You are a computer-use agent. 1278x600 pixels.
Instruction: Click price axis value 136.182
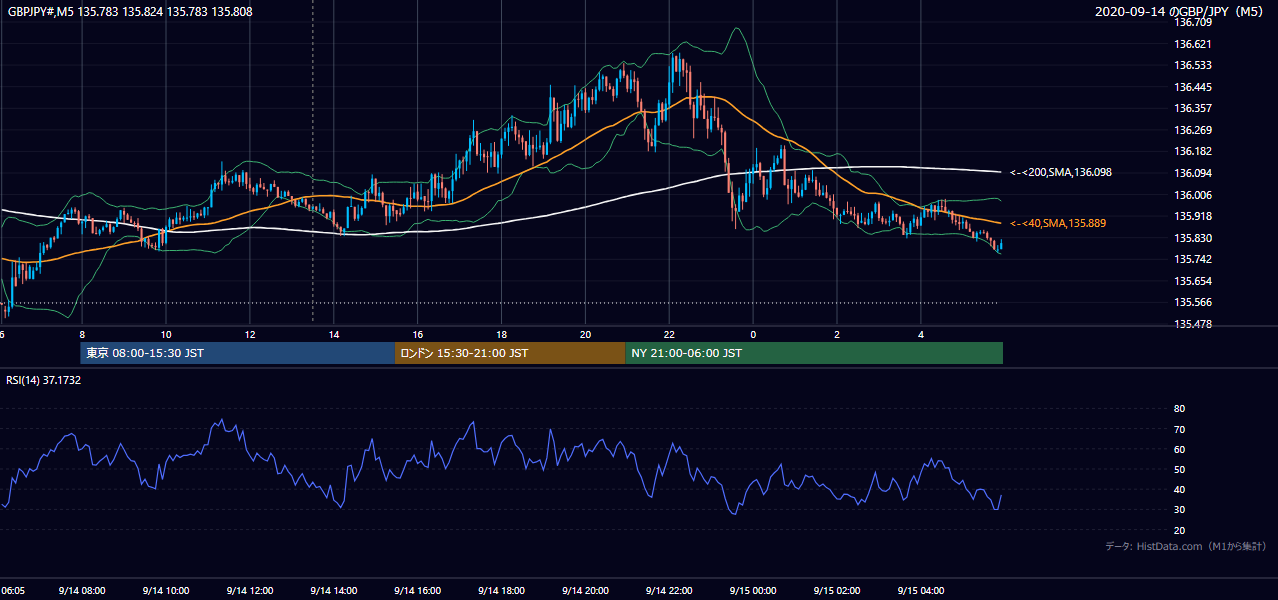tap(1193, 152)
